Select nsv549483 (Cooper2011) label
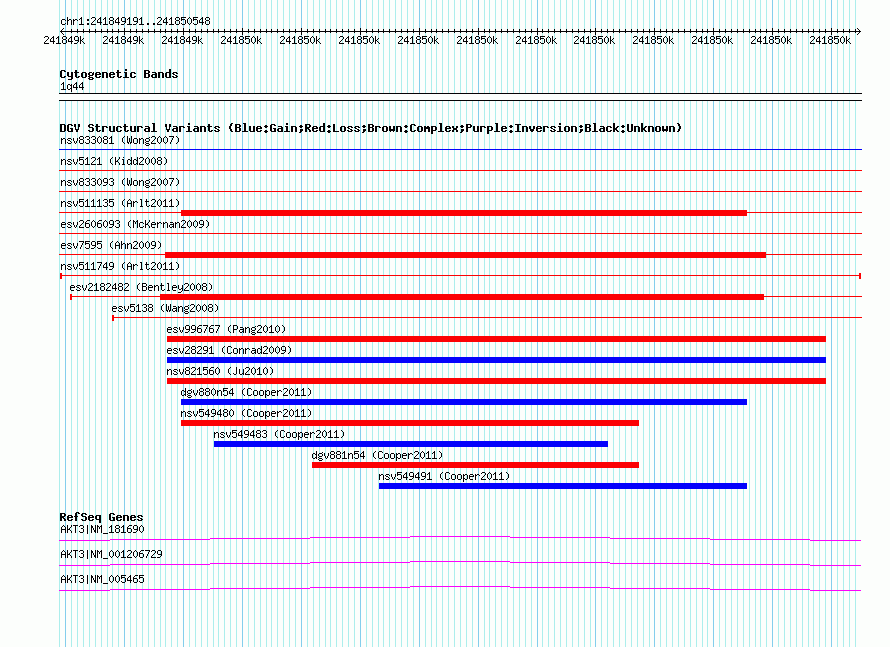This screenshot has width=890, height=647. (279, 434)
